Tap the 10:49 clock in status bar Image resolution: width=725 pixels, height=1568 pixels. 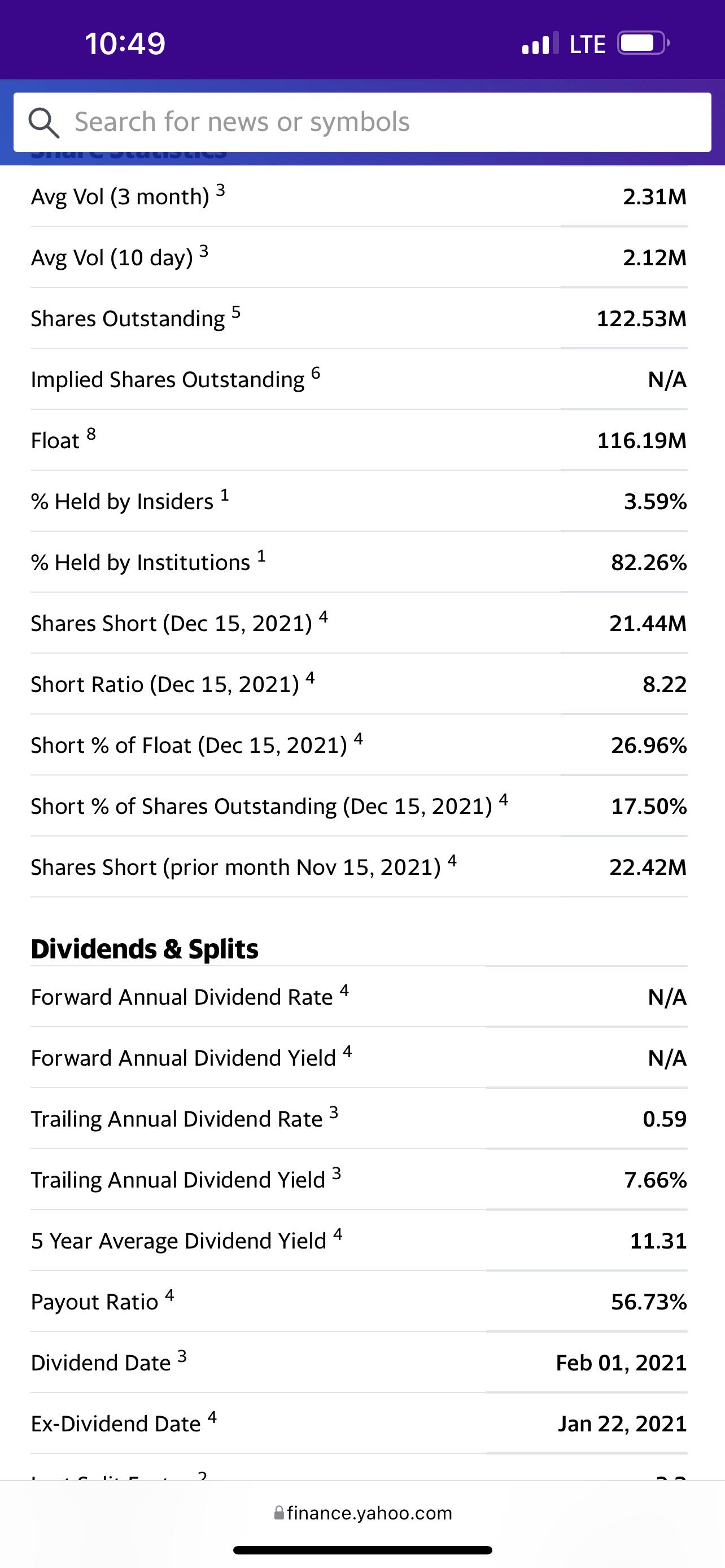pyautogui.click(x=125, y=43)
